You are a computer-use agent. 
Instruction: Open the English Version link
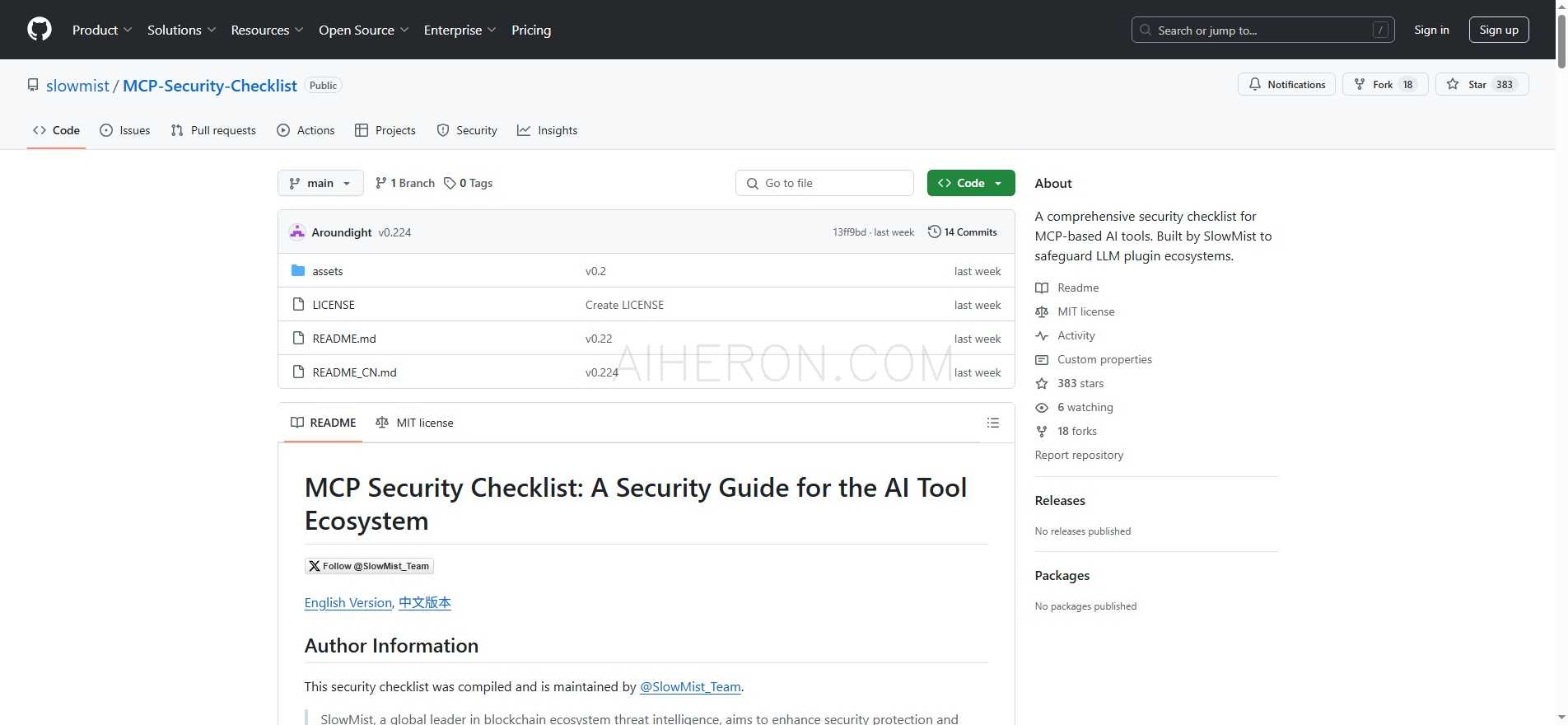click(x=348, y=603)
